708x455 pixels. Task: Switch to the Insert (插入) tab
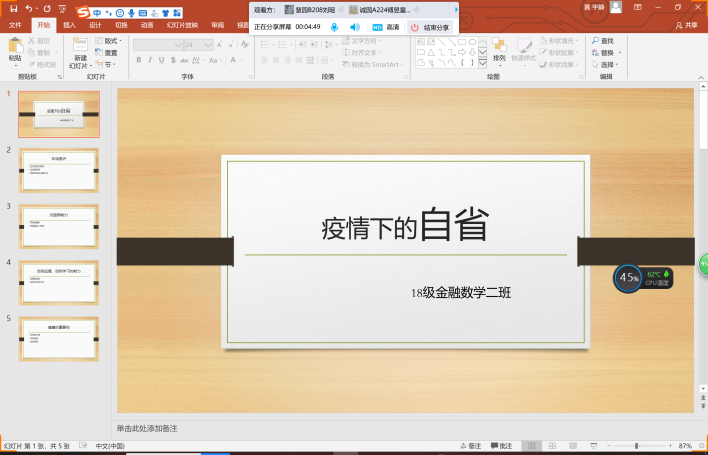coord(68,24)
